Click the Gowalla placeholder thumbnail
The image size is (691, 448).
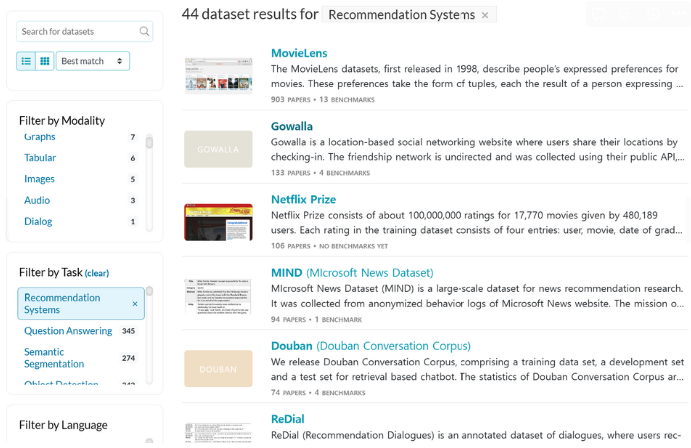pyautogui.click(x=218, y=149)
